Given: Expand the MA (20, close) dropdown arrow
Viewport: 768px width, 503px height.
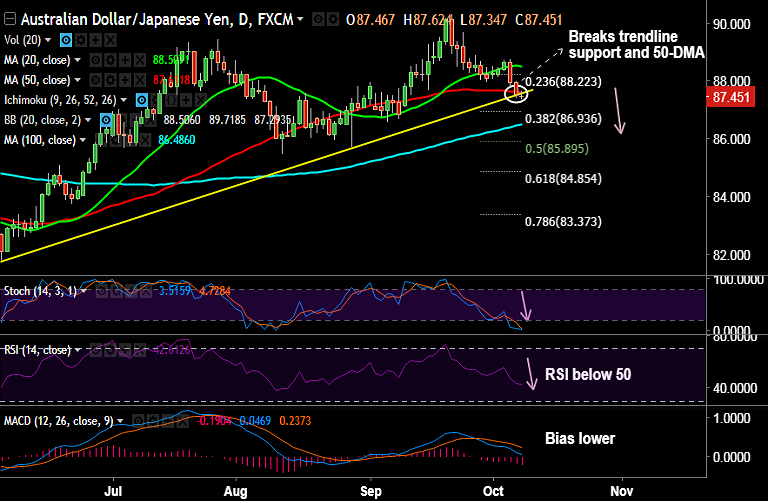Looking at the screenshot, I should 77,60.
